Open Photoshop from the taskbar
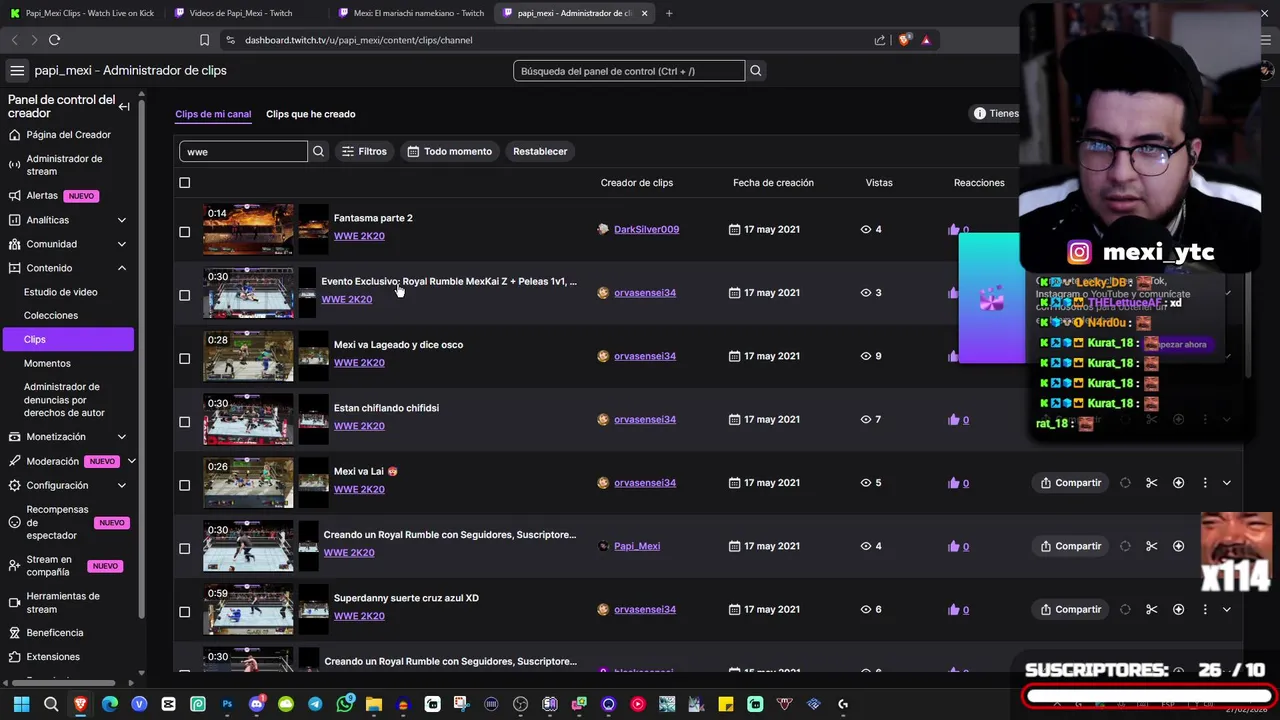1280x720 pixels. [x=227, y=704]
